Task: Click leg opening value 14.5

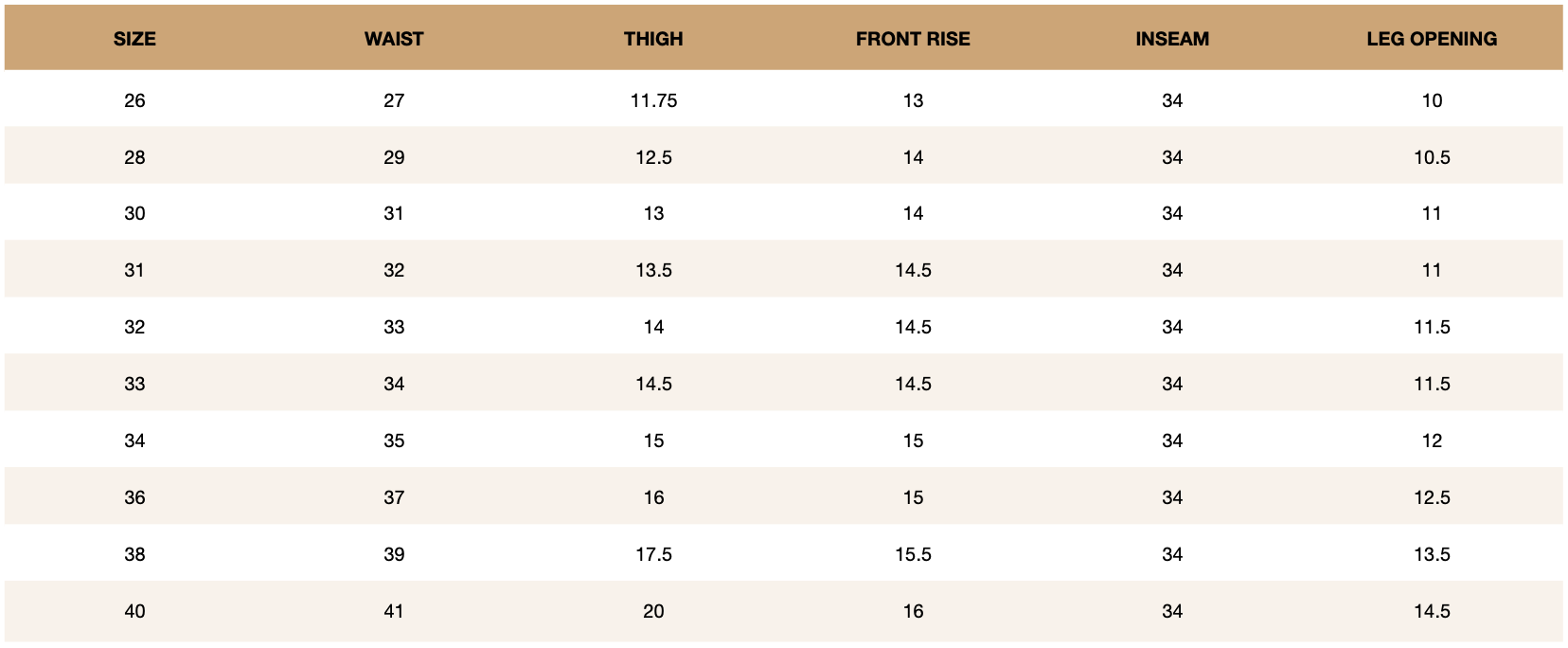Action: coord(1432,611)
